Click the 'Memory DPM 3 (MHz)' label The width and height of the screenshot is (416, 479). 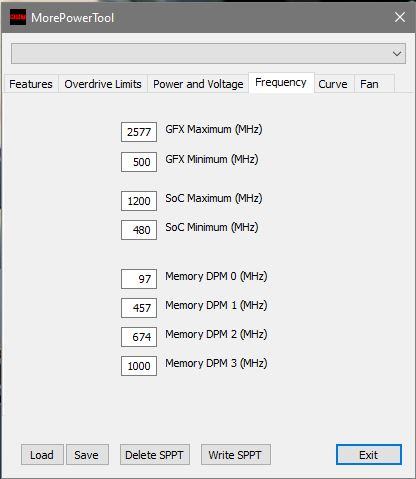coord(216,363)
